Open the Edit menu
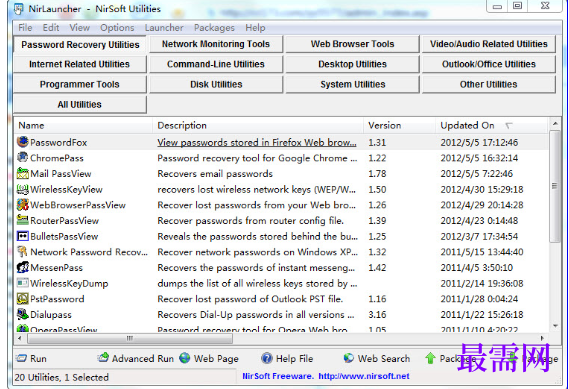This screenshot has width=569, height=389. [x=51, y=28]
